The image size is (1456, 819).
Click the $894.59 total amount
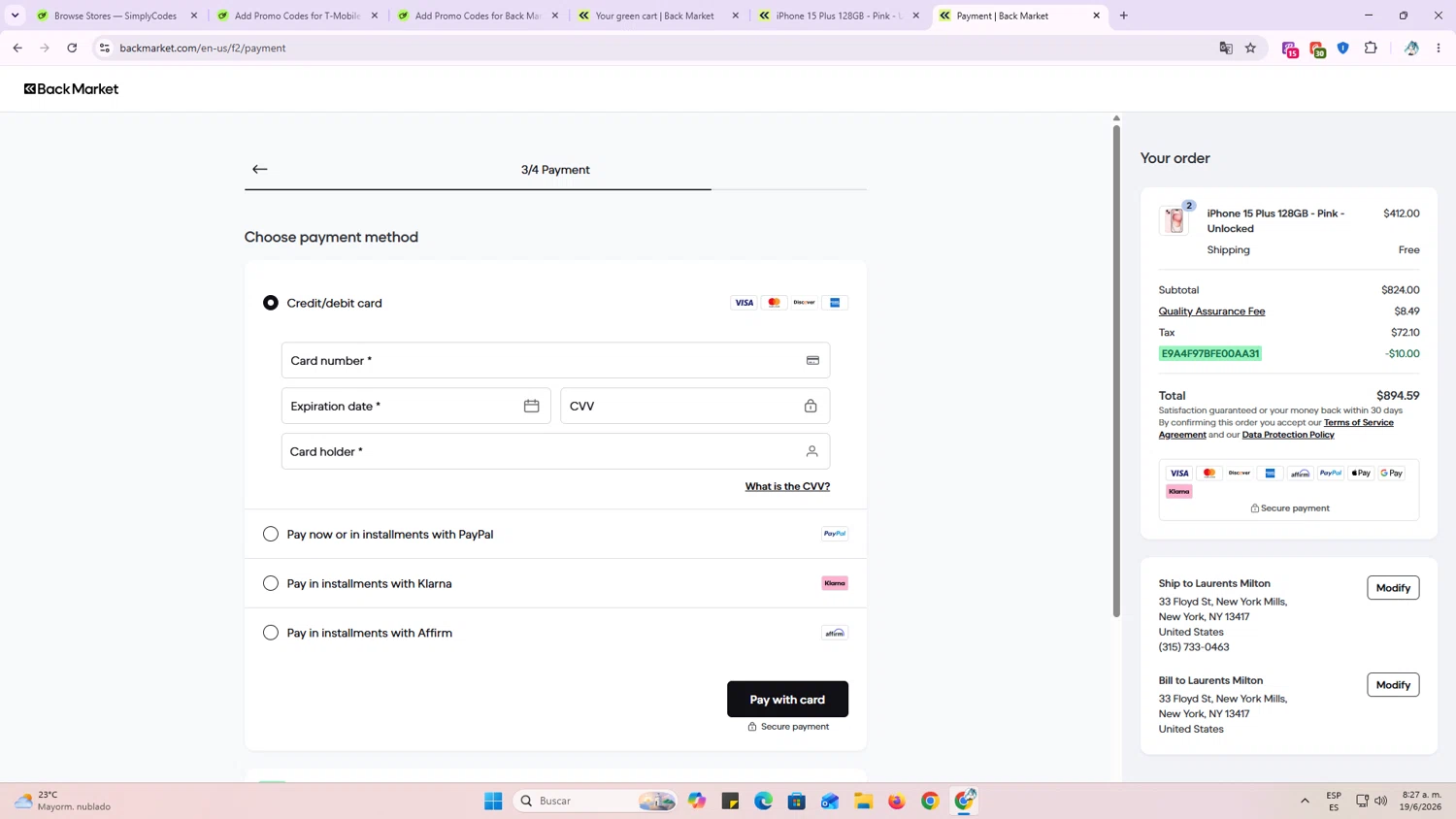tap(1398, 396)
